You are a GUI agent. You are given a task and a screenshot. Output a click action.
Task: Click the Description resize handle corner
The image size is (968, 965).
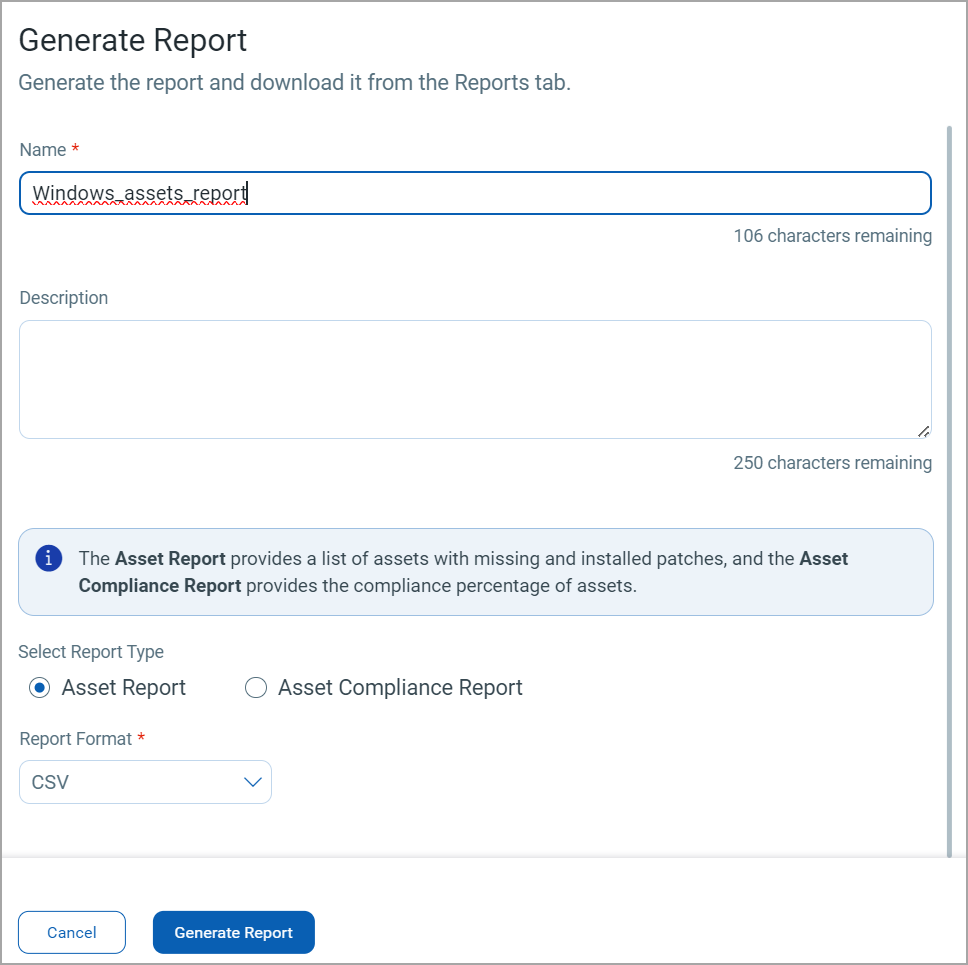click(924, 432)
